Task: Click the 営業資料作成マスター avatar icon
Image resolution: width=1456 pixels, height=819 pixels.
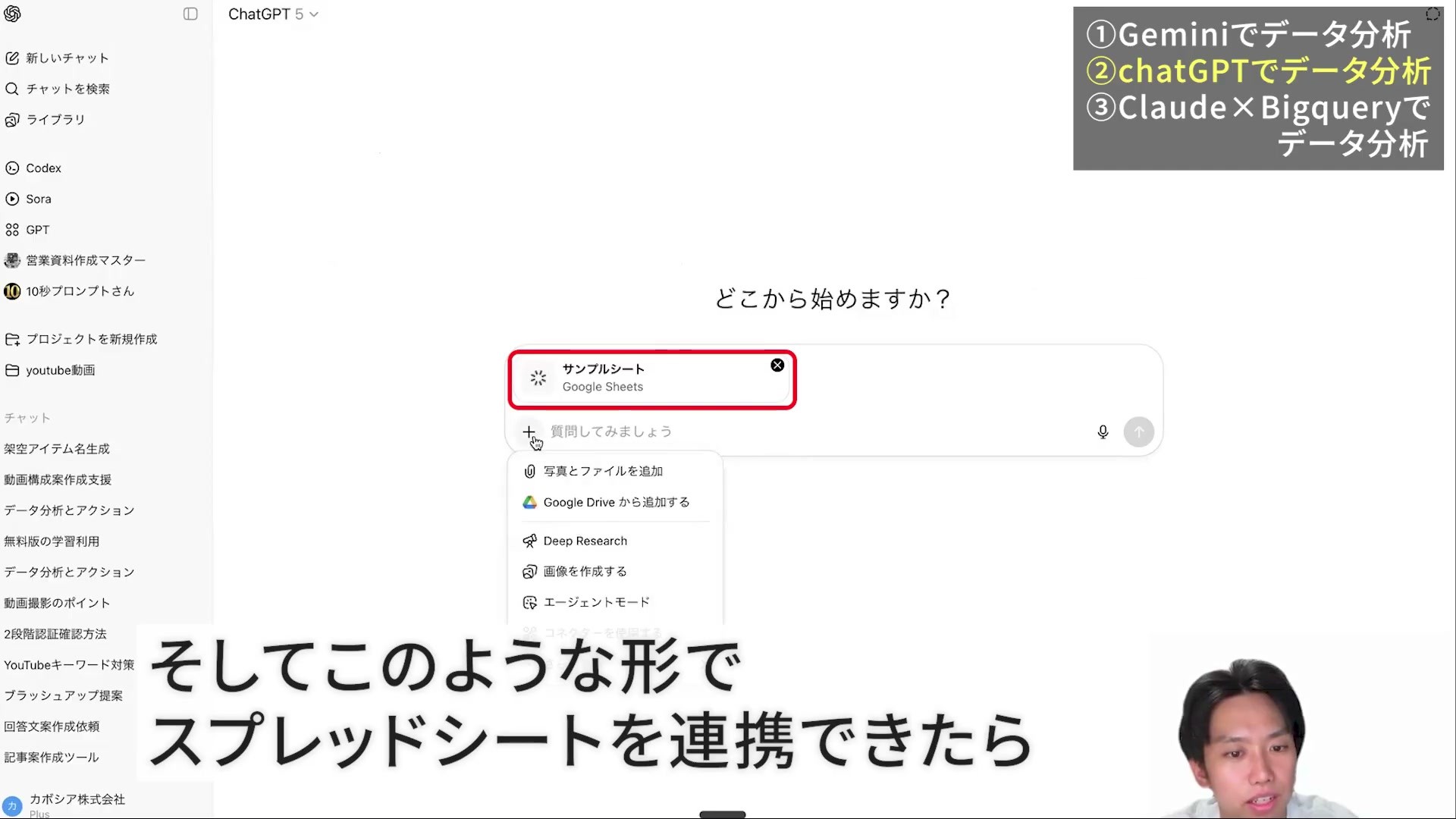Action: click(x=12, y=261)
